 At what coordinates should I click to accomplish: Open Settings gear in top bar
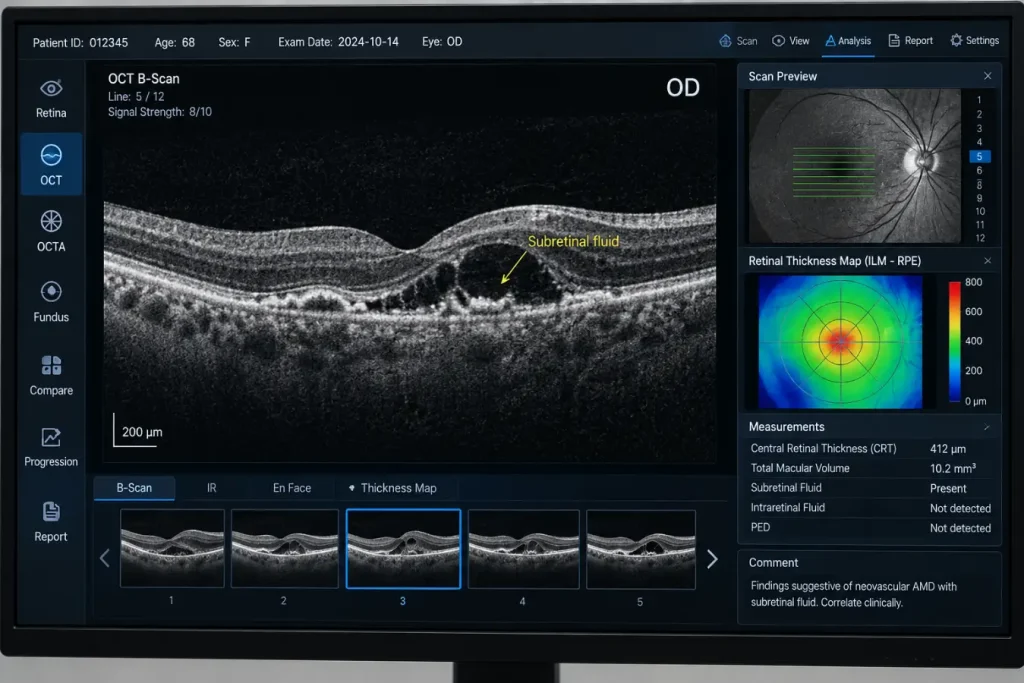pos(974,40)
